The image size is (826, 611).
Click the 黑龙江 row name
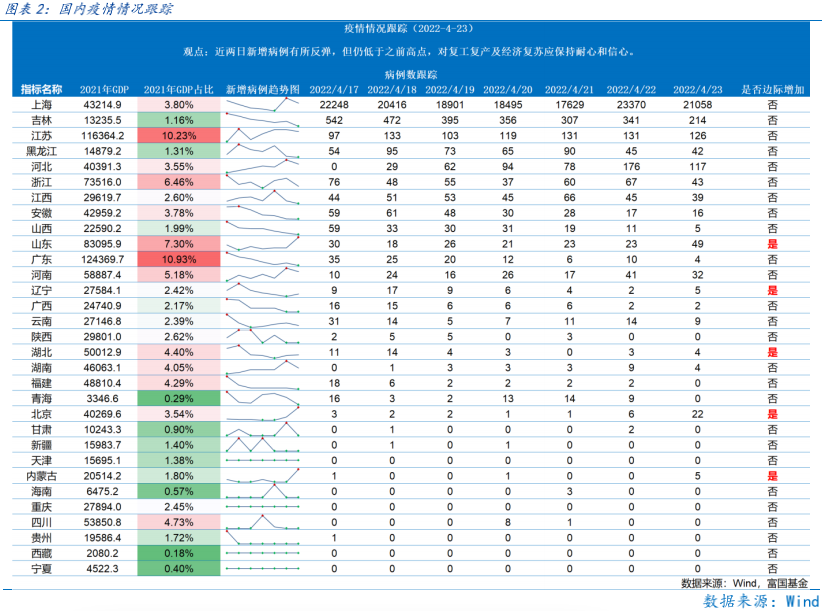41,151
